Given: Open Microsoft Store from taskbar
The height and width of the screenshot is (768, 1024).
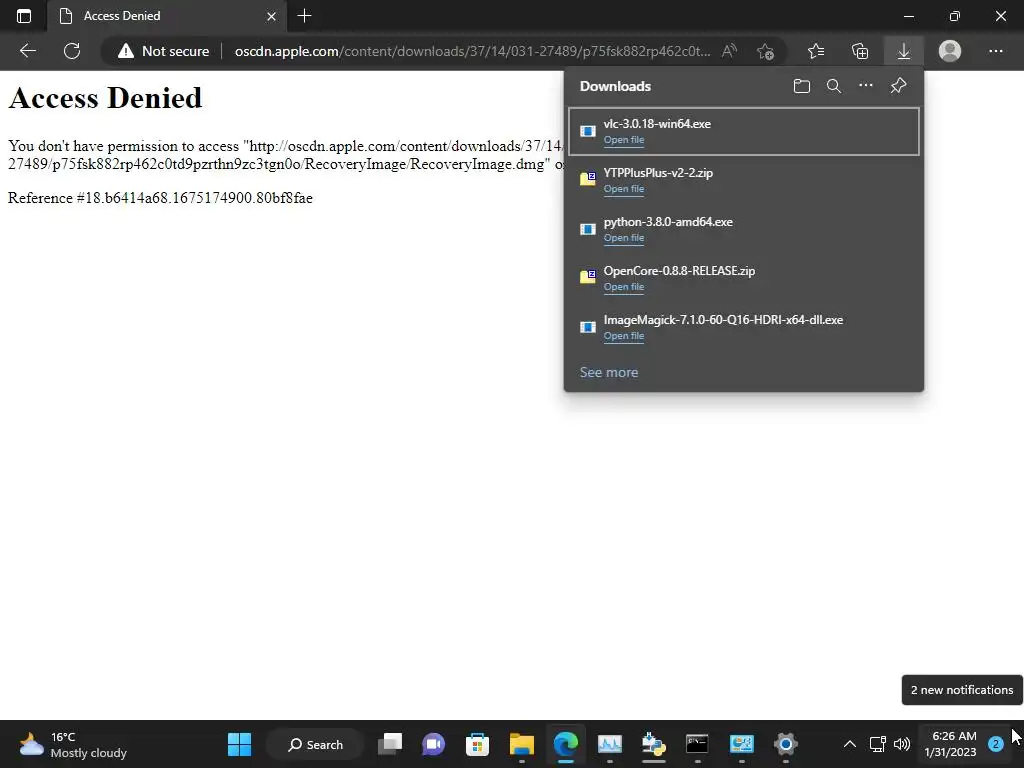Looking at the screenshot, I should pos(477,744).
